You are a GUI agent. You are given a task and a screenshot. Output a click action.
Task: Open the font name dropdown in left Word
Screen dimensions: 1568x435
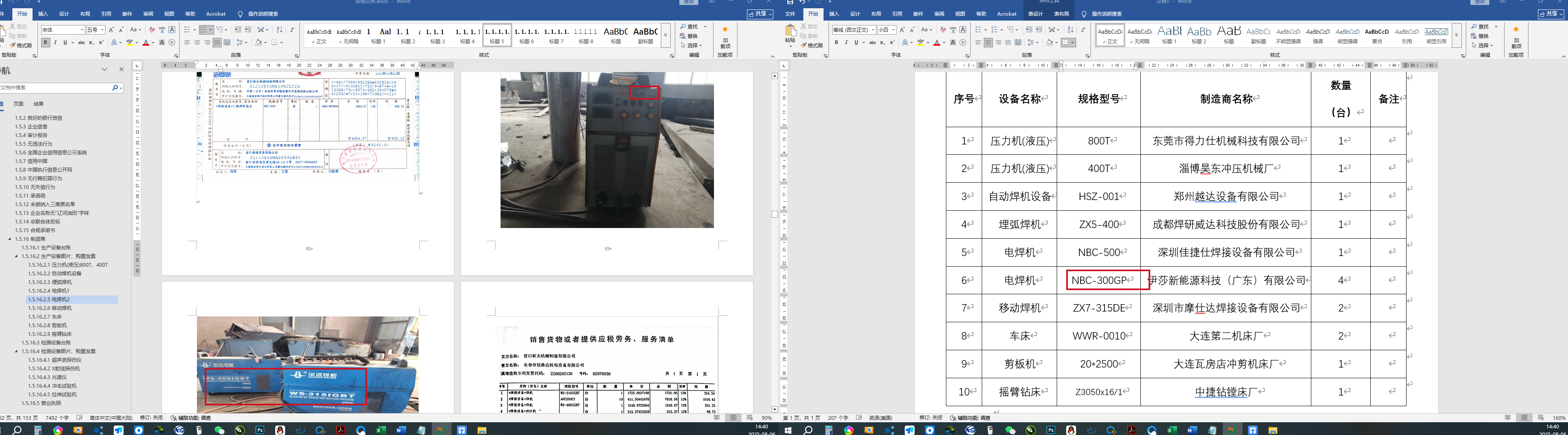[x=82, y=30]
